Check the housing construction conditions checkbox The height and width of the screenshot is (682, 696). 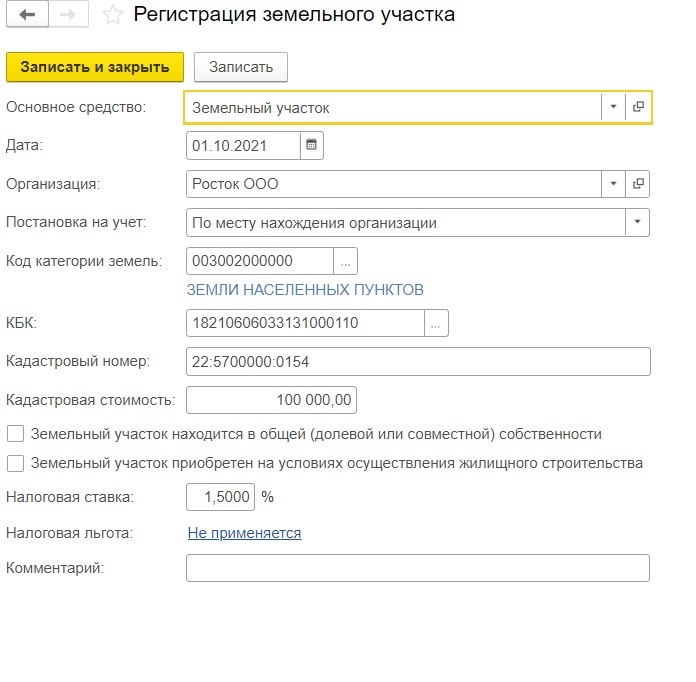16,464
